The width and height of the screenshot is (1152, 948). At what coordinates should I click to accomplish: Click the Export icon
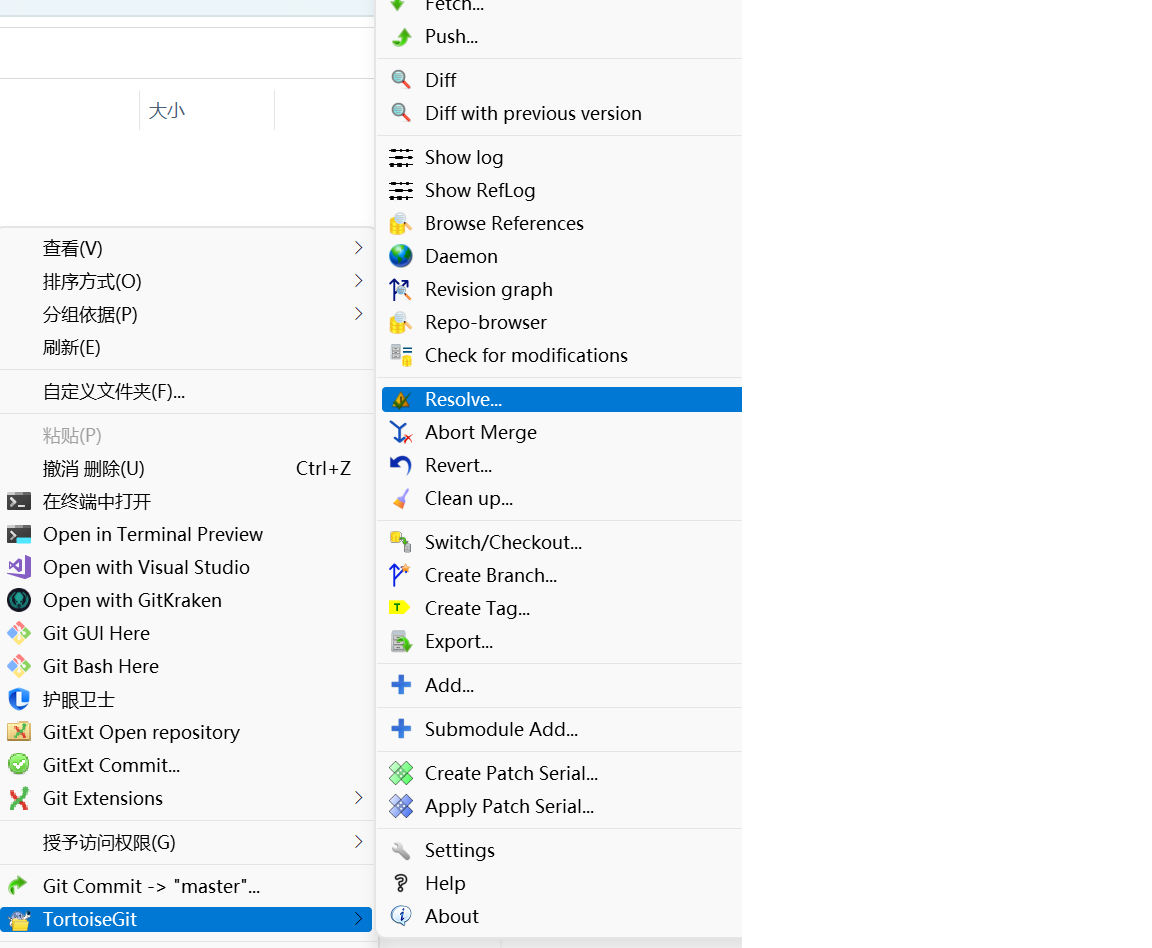point(401,642)
